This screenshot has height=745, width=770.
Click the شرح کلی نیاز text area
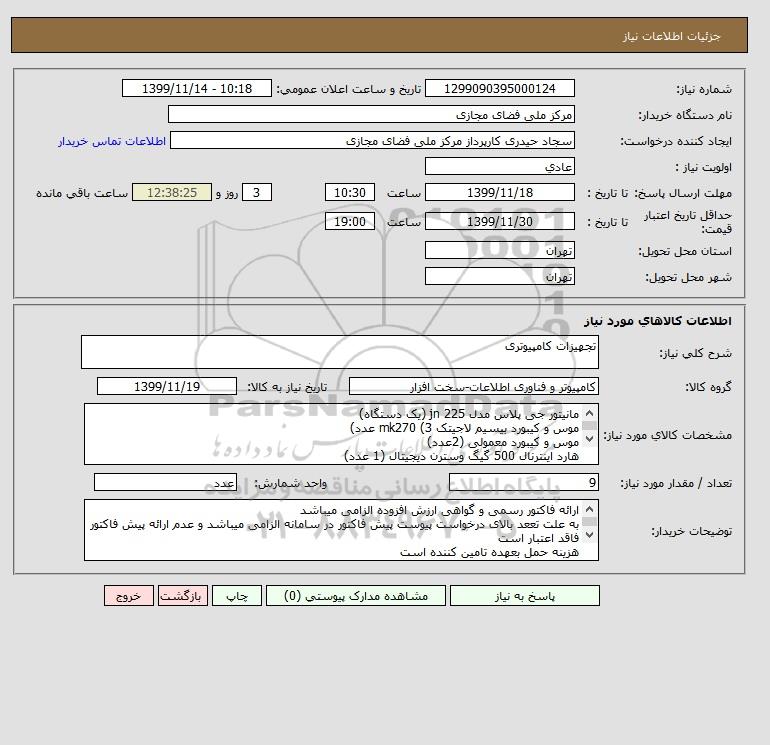pyautogui.click(x=340, y=352)
